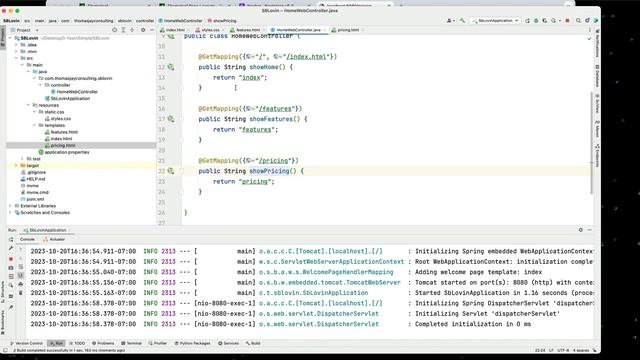Screen dimensions: 640x360
Task: Click the Print icon in Run console toolbar
Action: coord(20,284)
